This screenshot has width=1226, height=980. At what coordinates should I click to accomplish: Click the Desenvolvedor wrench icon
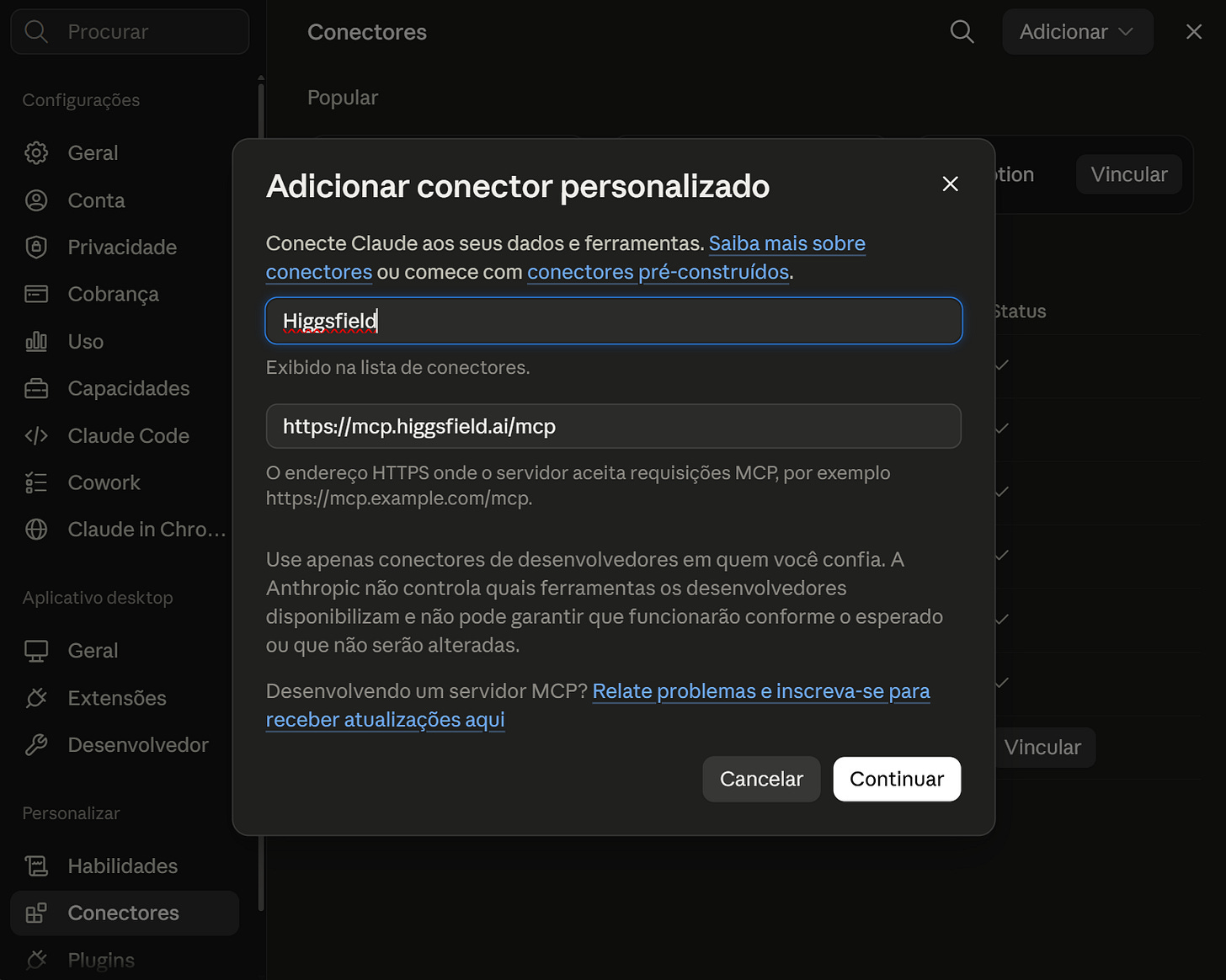point(36,745)
